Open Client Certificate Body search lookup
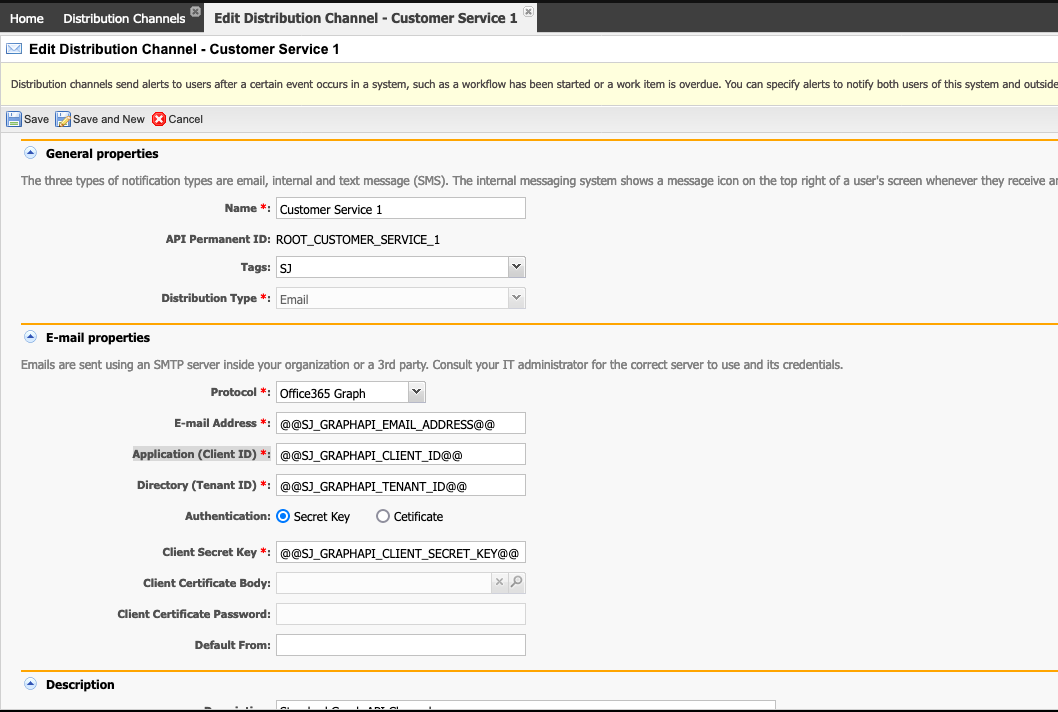Image resolution: width=1058 pixels, height=712 pixels. [516, 582]
